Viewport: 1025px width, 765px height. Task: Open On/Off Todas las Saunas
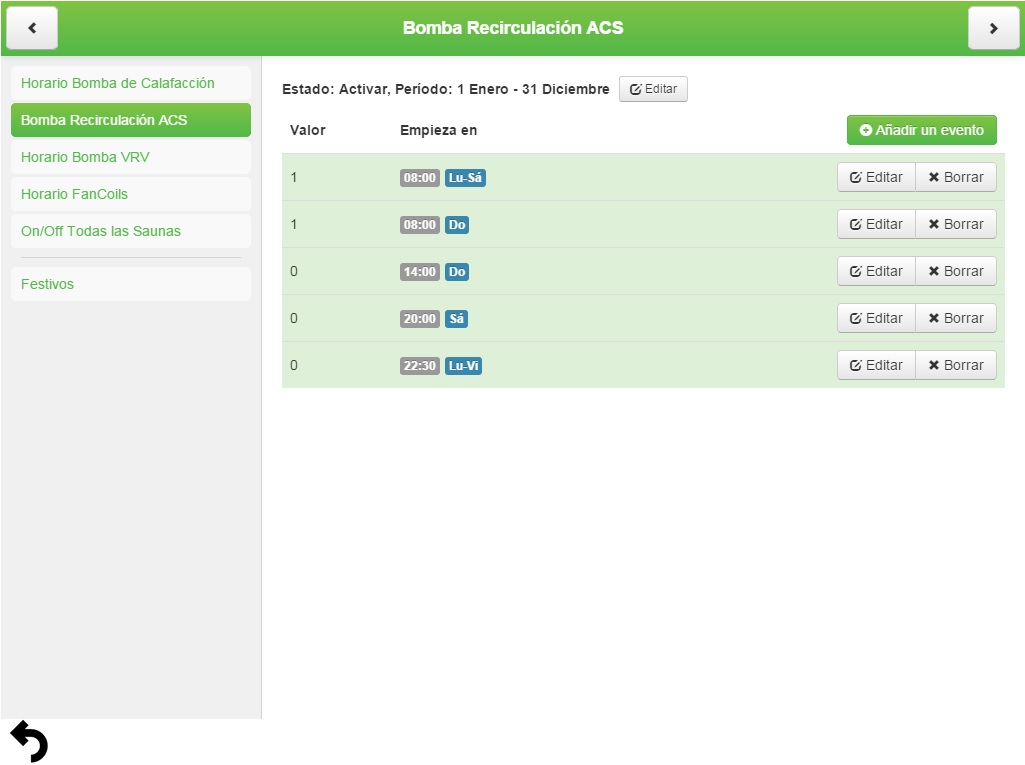[130, 231]
